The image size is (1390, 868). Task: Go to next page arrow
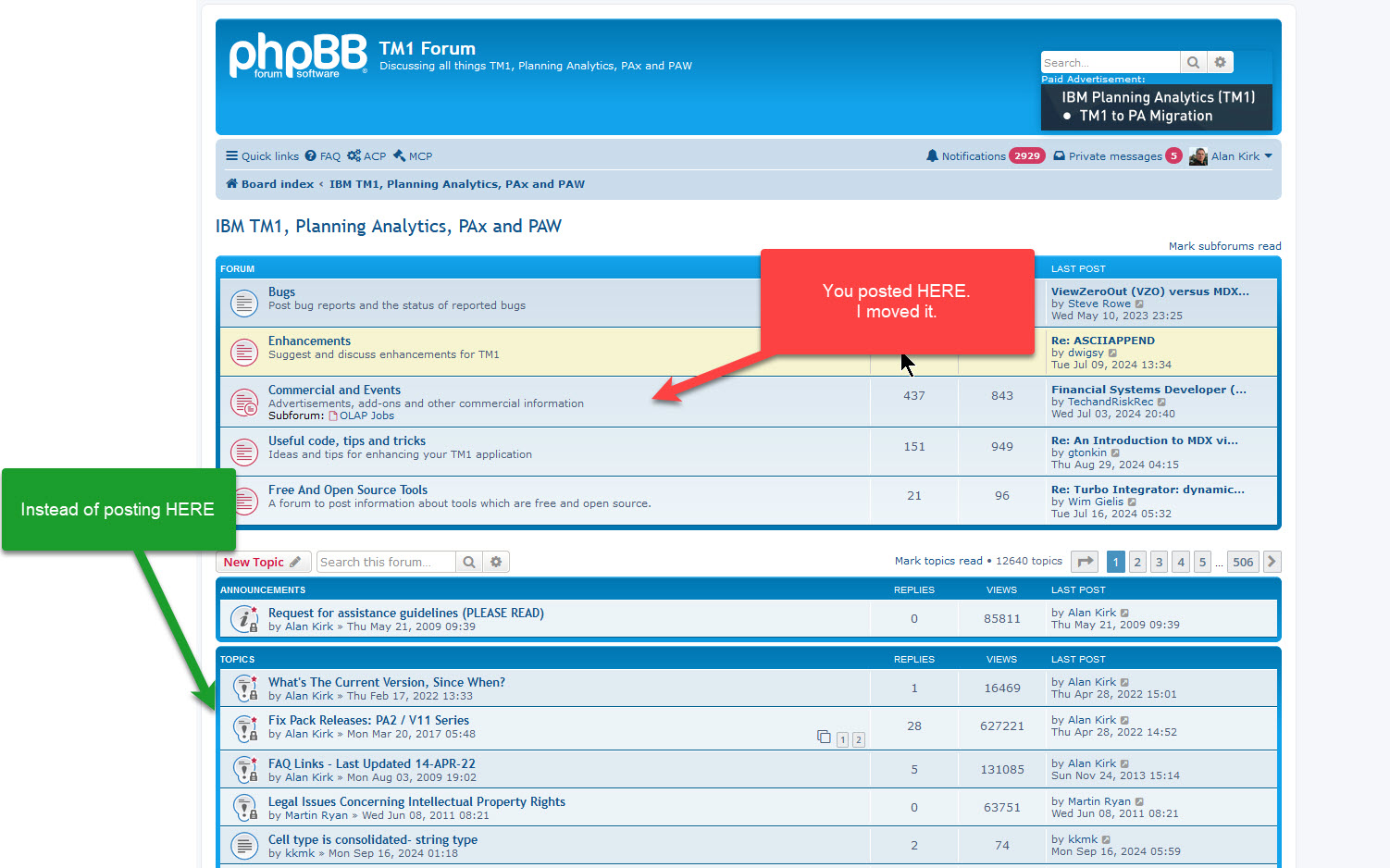pos(1272,562)
